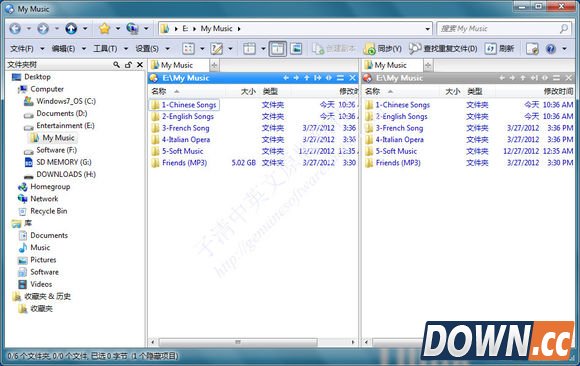The width and height of the screenshot is (580, 366).
Task: Expand the Favorites star dropdown arrow
Action: (118, 28)
